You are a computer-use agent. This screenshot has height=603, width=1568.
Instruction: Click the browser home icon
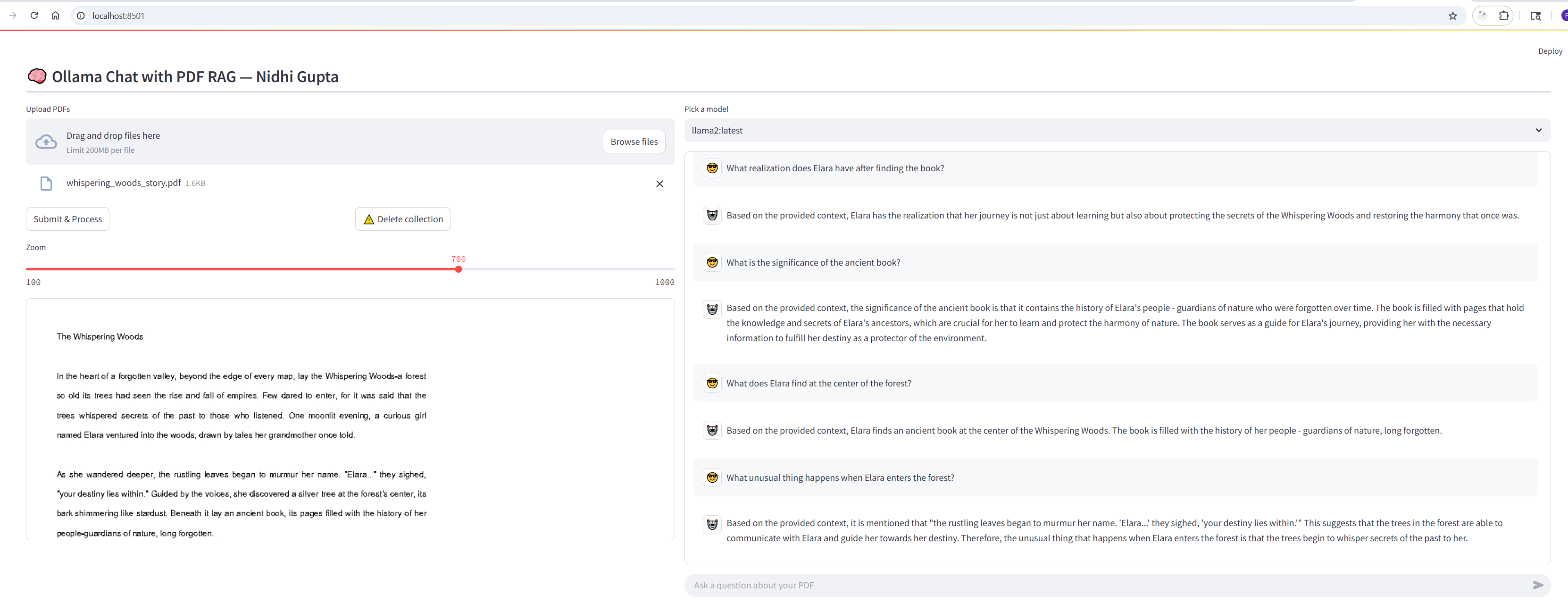55,16
